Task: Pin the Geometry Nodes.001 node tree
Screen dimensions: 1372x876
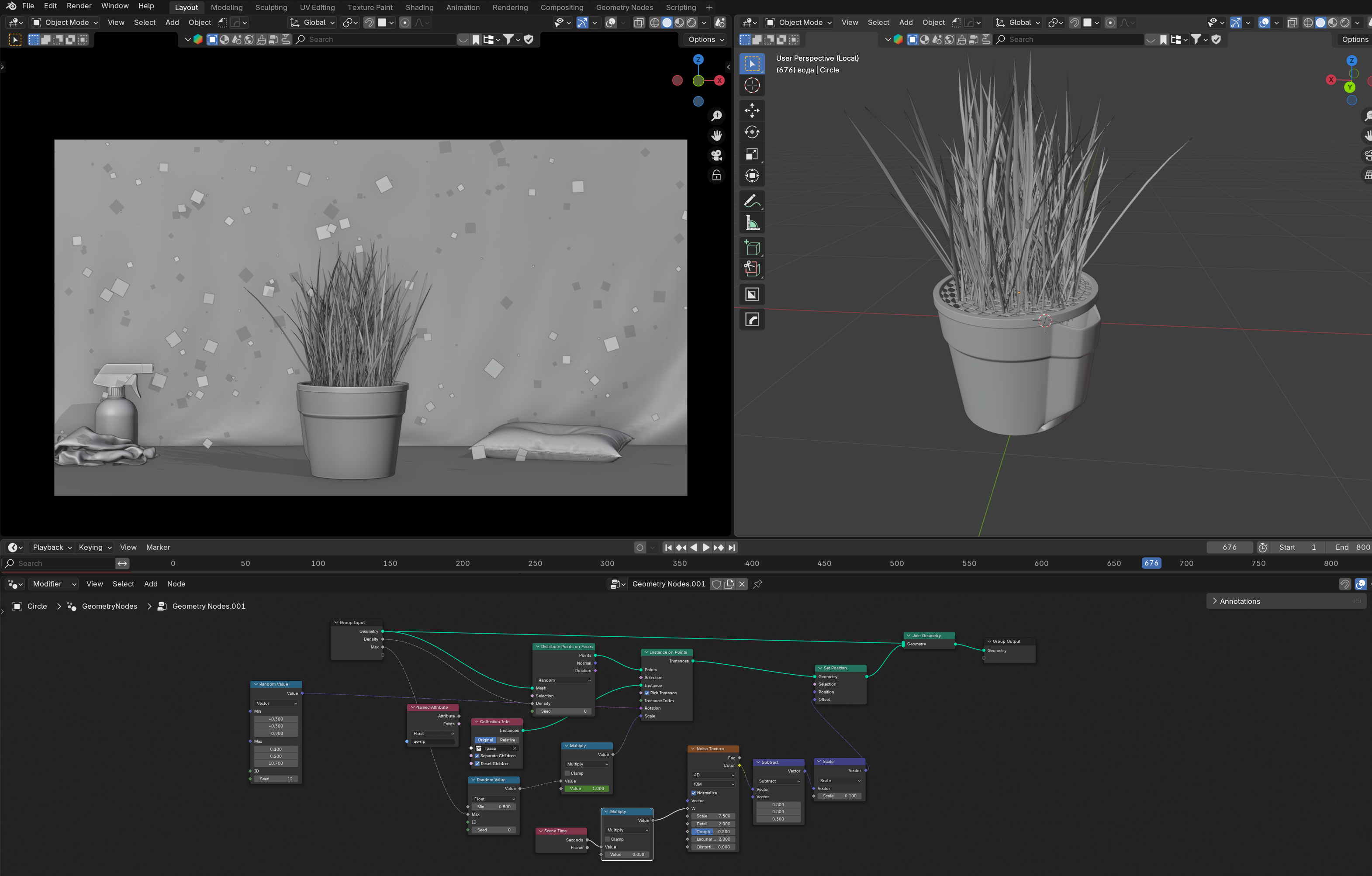Action: (x=757, y=584)
